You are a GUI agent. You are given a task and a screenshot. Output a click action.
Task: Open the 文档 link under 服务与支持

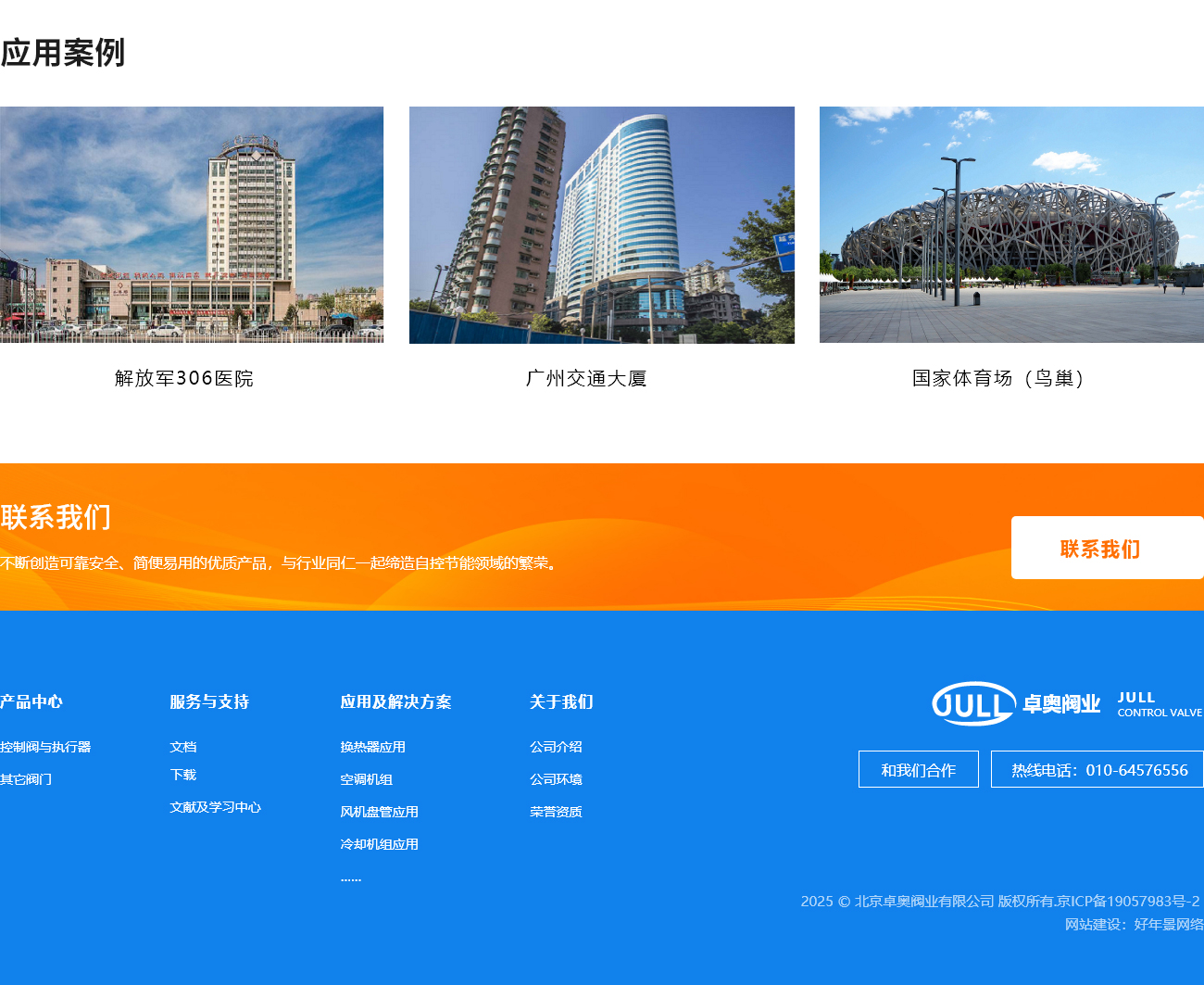tap(182, 747)
